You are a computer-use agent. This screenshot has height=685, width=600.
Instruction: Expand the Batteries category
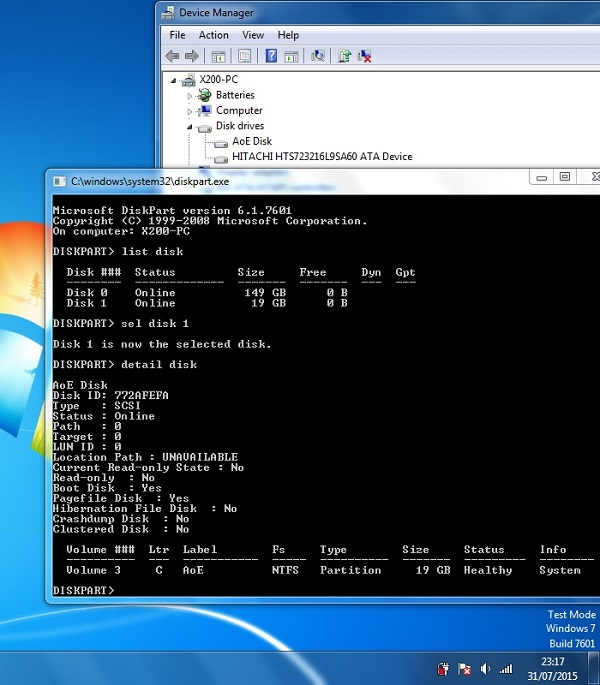click(x=189, y=96)
